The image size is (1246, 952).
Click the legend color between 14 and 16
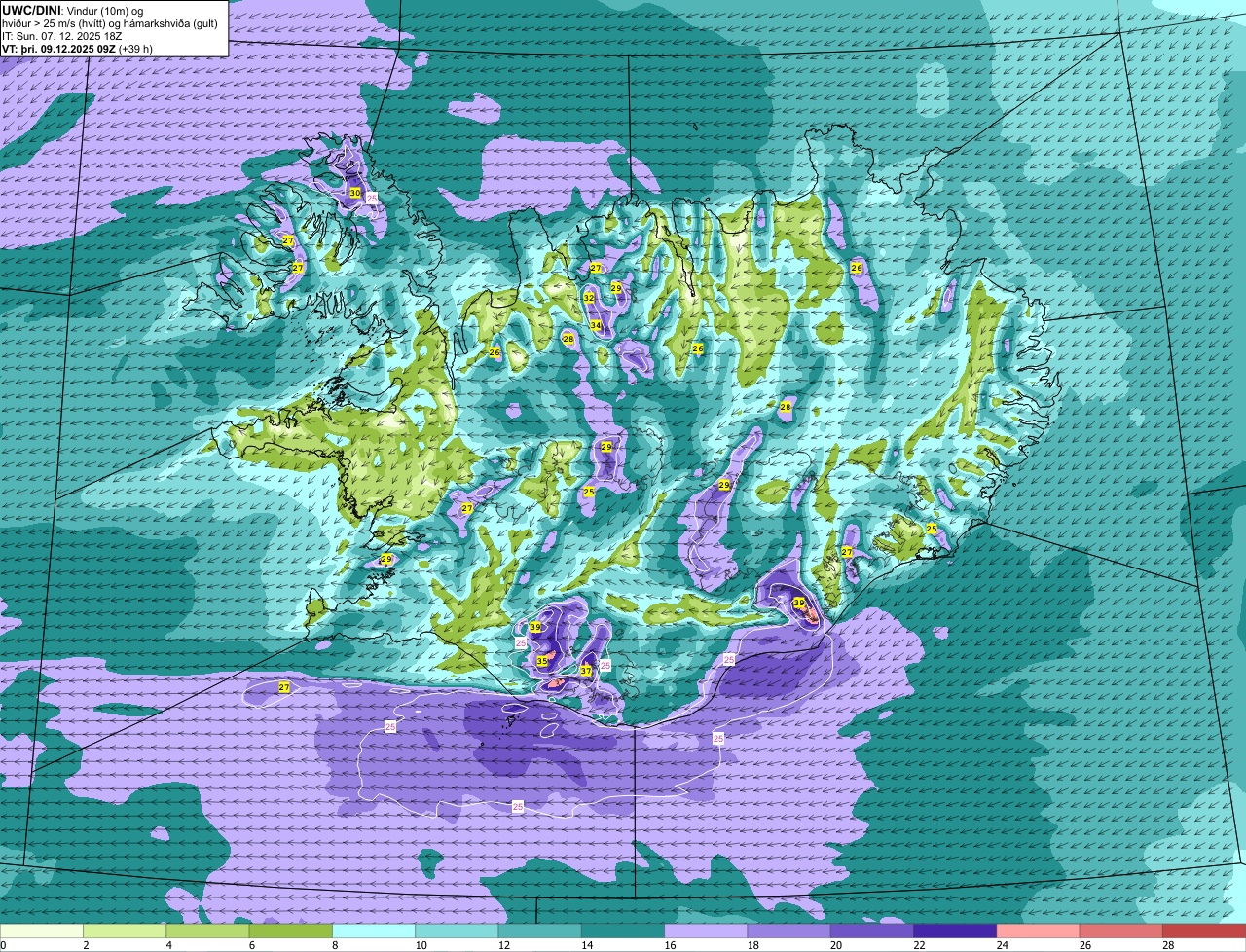pyautogui.click(x=623, y=932)
